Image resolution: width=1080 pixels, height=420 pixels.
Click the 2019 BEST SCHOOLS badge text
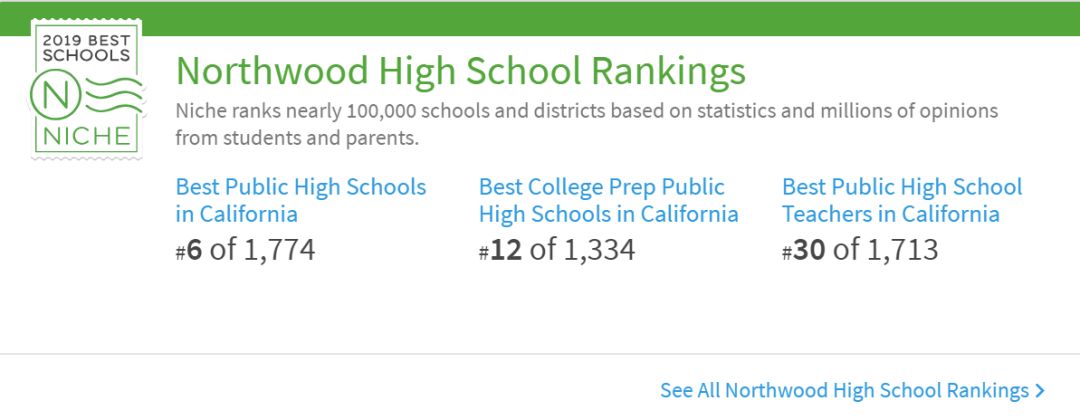coord(87,48)
